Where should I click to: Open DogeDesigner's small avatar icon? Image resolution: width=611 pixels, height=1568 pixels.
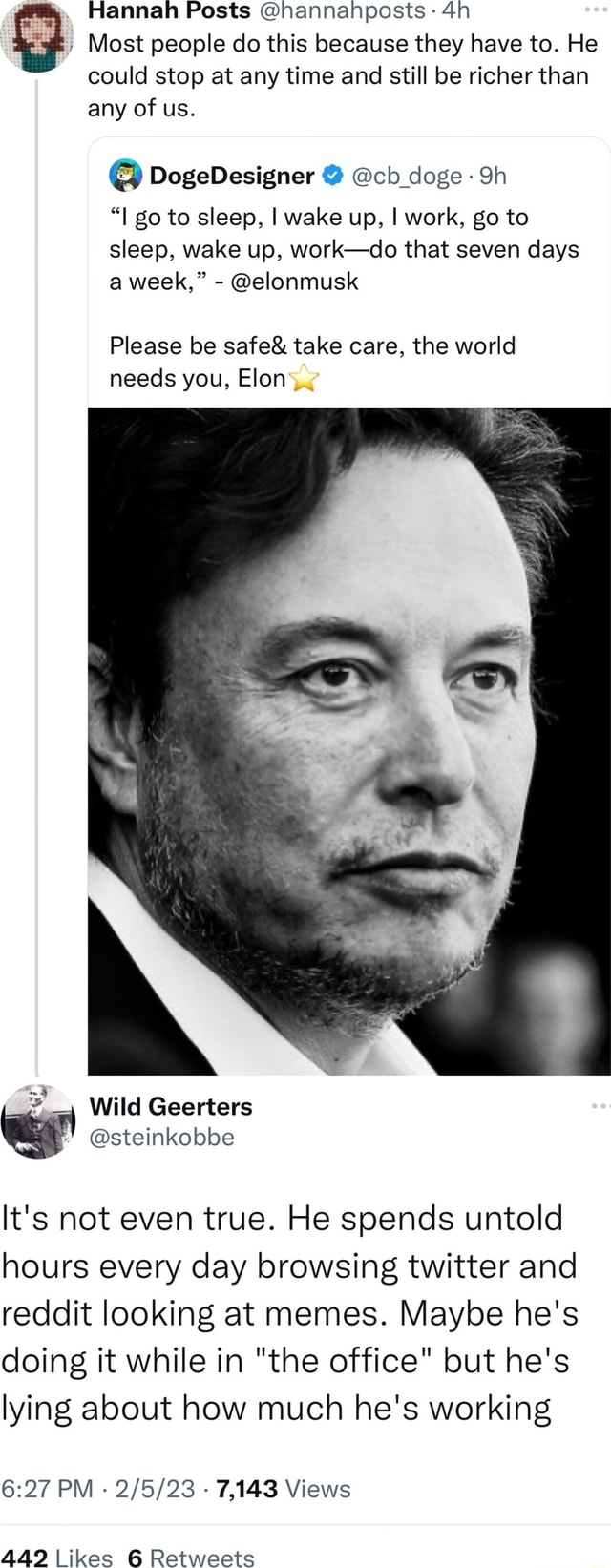(126, 176)
